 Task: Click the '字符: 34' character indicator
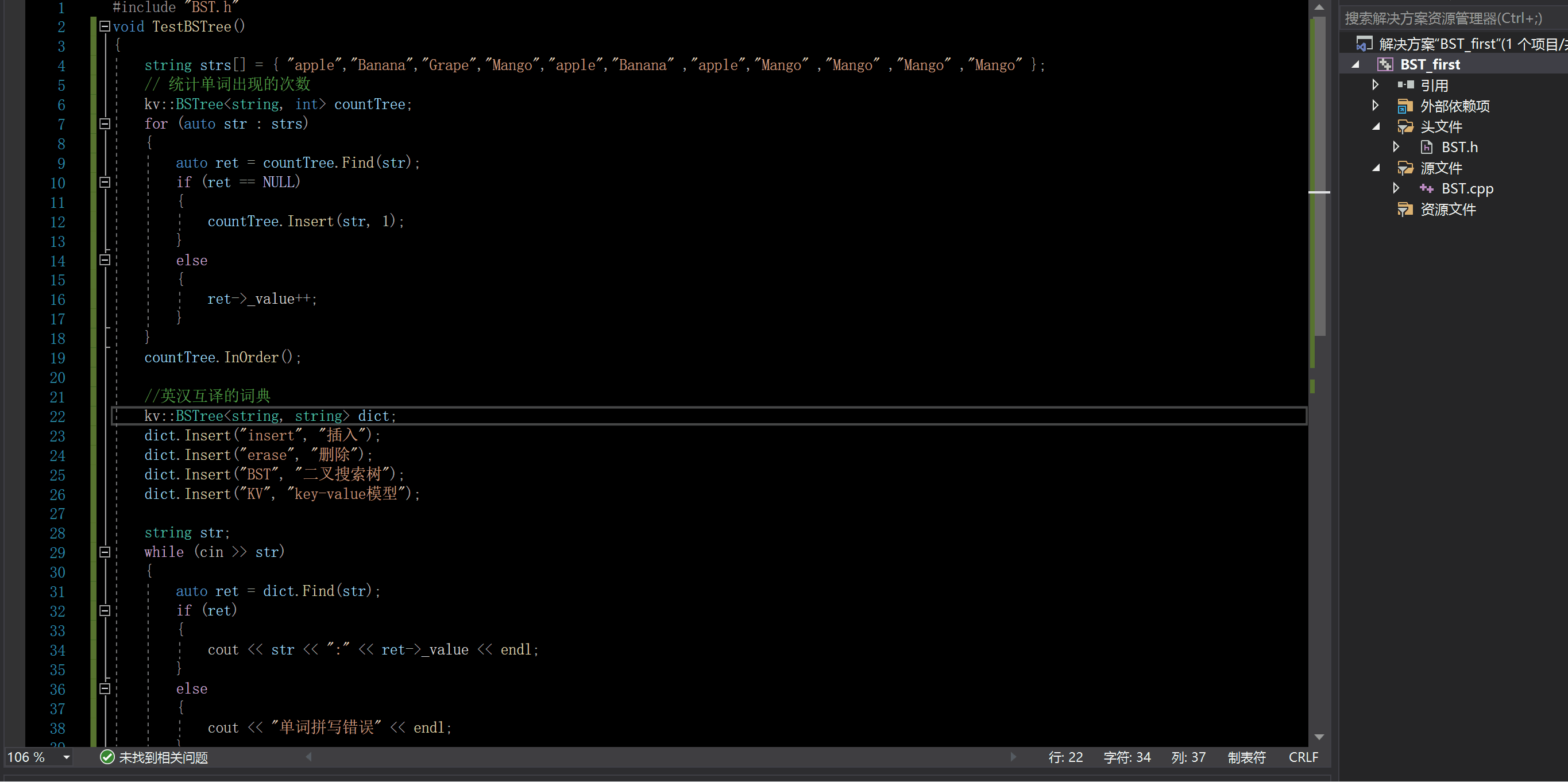[x=1127, y=757]
